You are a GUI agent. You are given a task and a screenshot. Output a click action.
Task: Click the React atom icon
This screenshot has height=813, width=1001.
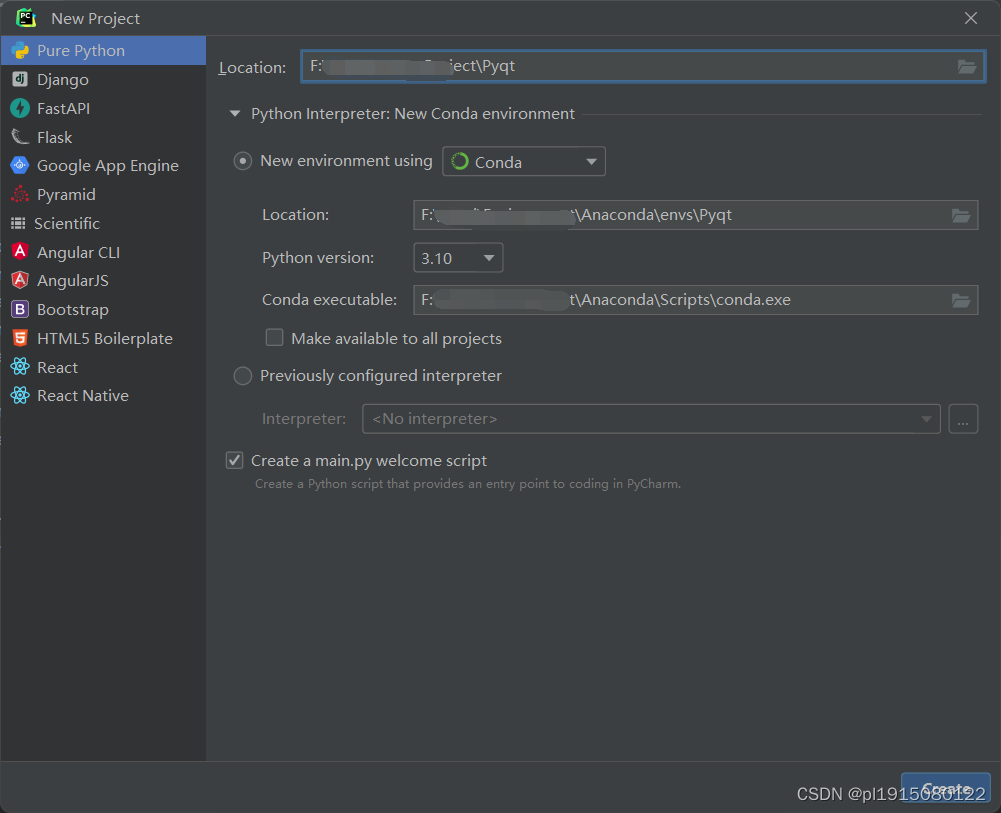(20, 366)
